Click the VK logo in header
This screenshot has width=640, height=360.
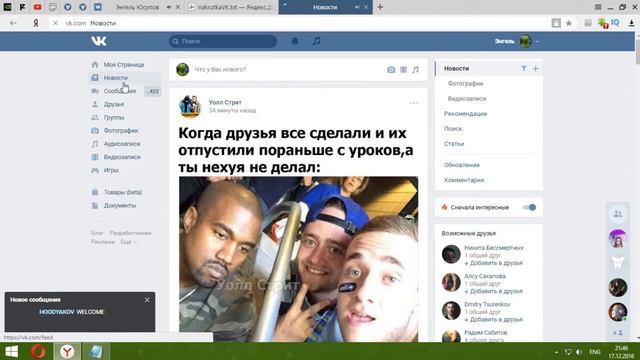click(x=99, y=41)
